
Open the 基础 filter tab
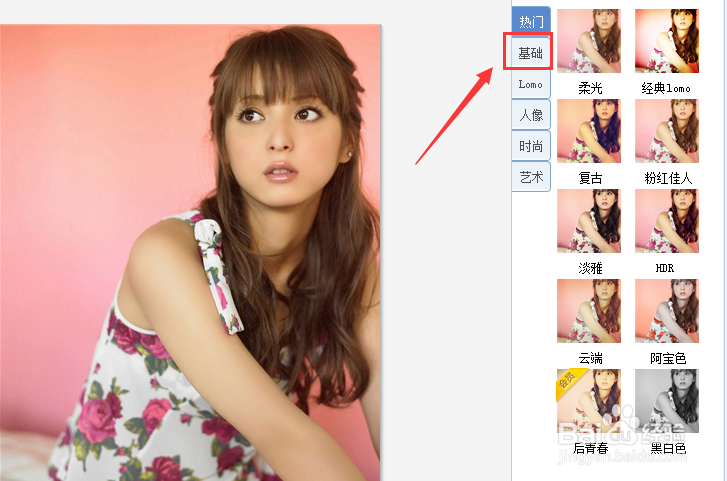click(530, 53)
